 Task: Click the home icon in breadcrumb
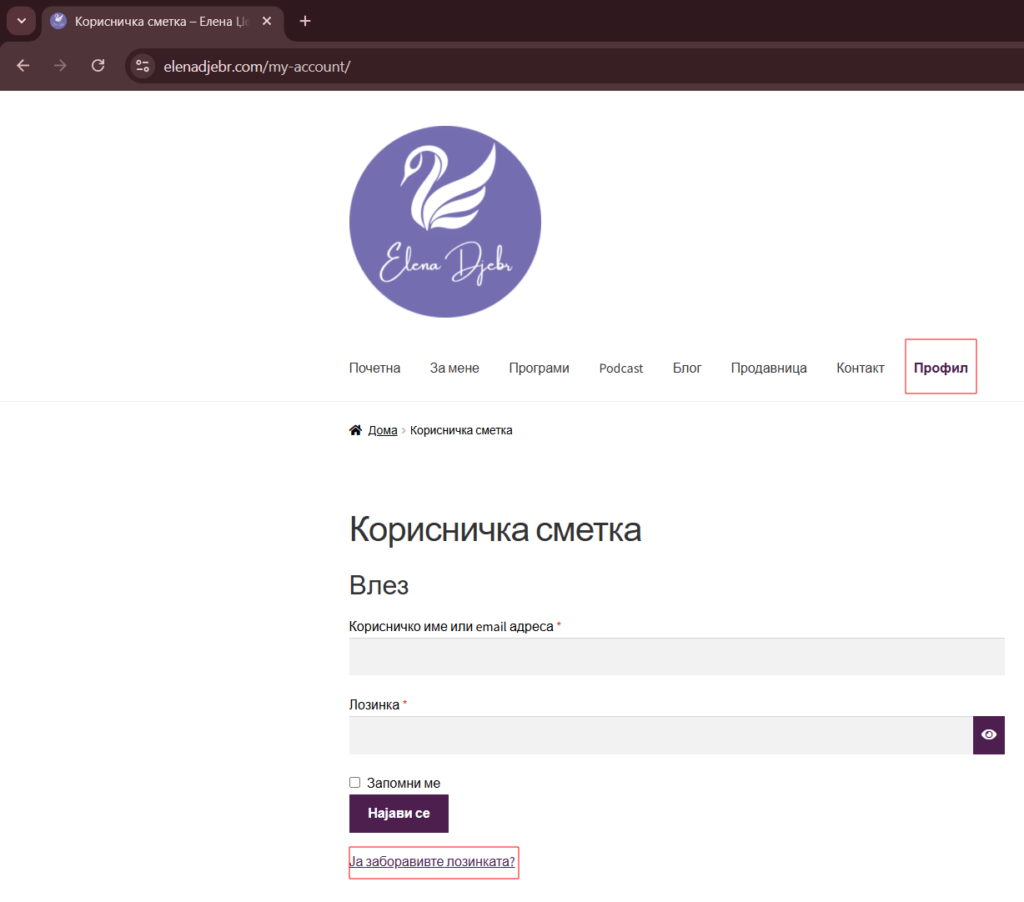355,430
